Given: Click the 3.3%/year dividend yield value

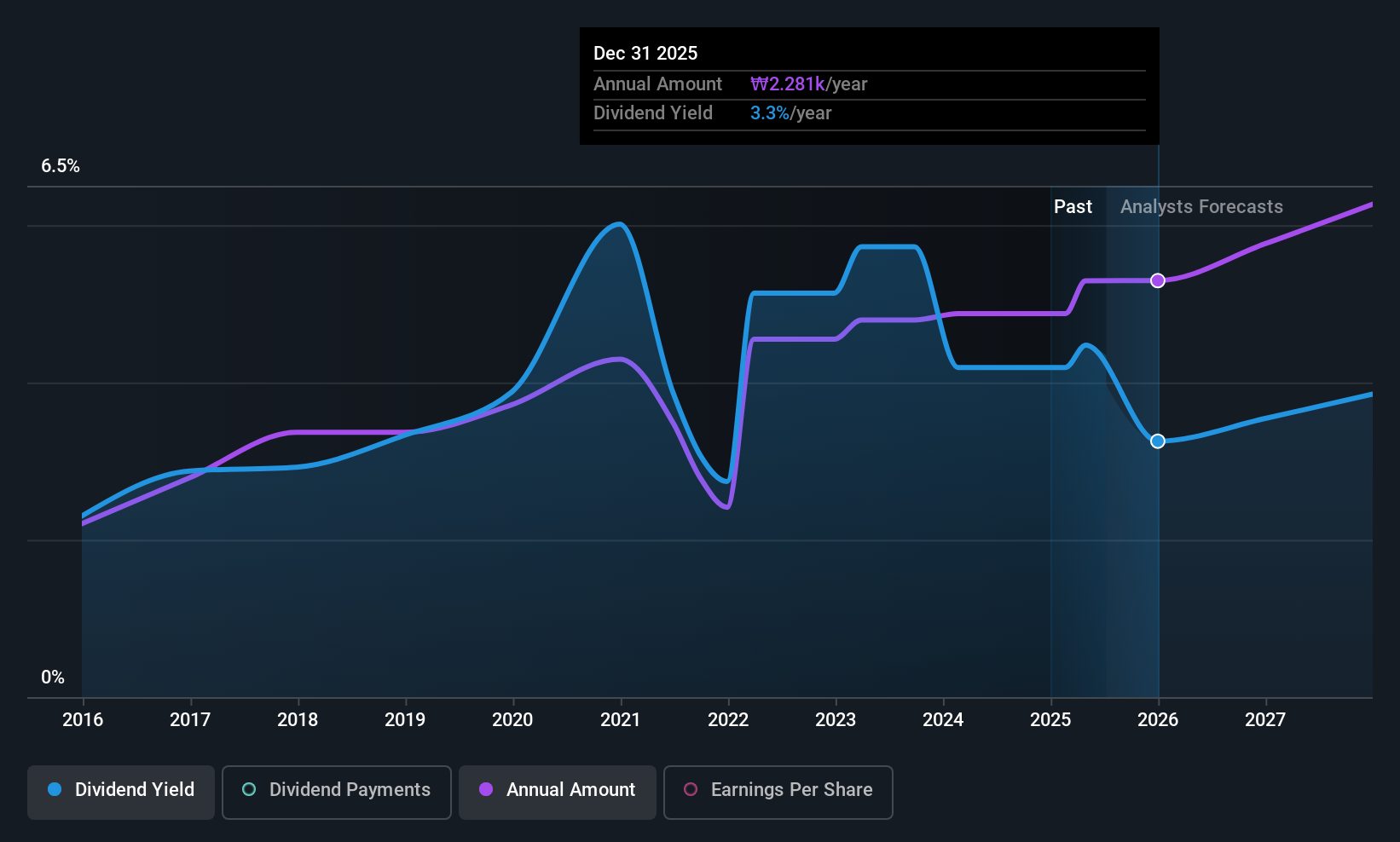Looking at the screenshot, I should [790, 112].
